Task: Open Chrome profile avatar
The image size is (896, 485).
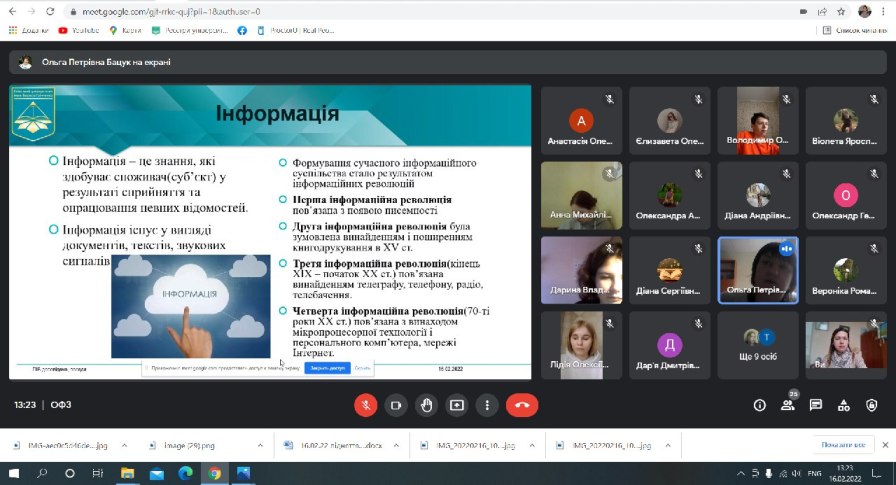Action: (865, 11)
